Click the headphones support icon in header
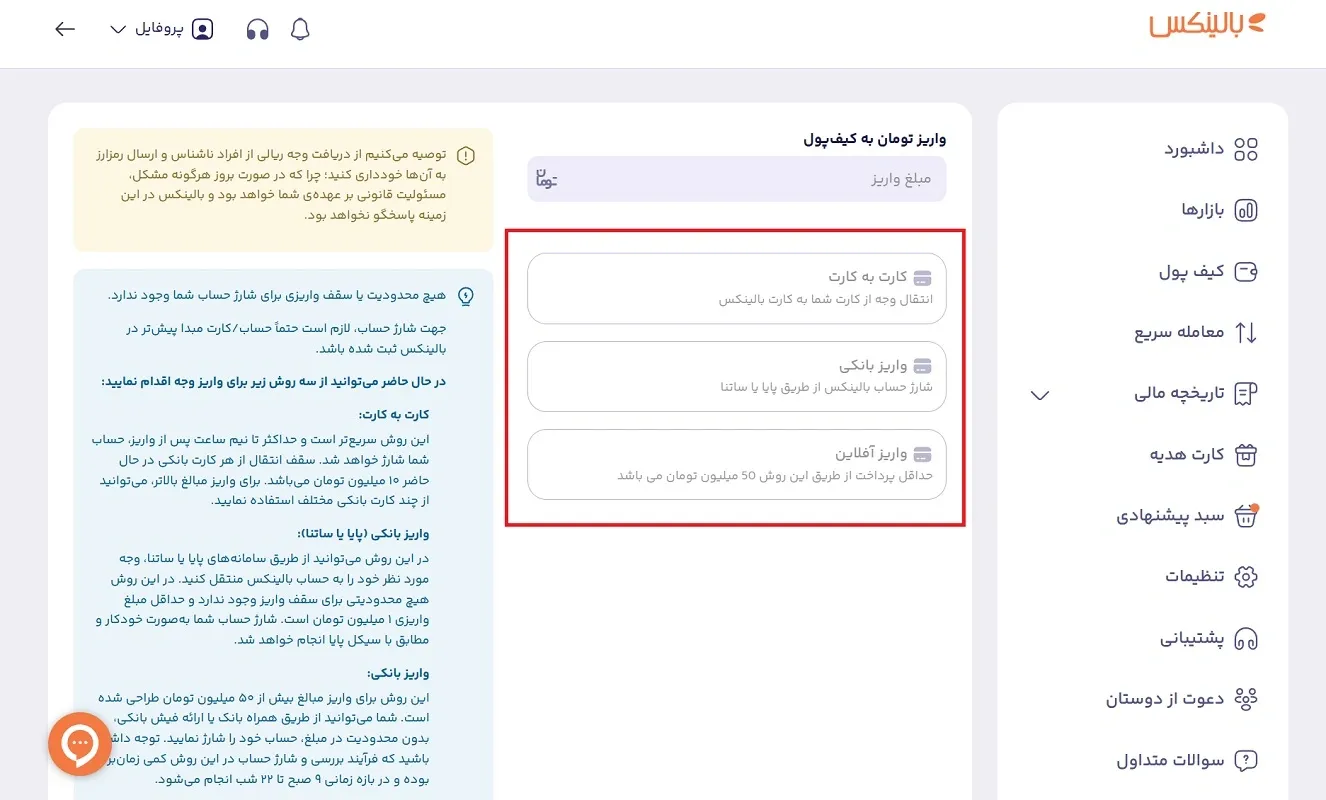Image resolution: width=1326 pixels, height=800 pixels. coord(257,29)
